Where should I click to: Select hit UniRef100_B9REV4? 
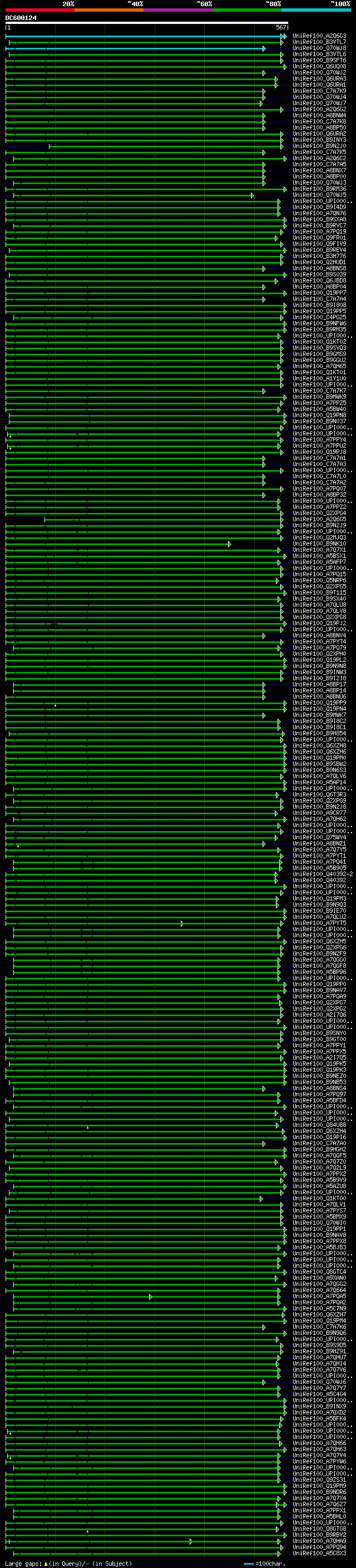(319, 250)
